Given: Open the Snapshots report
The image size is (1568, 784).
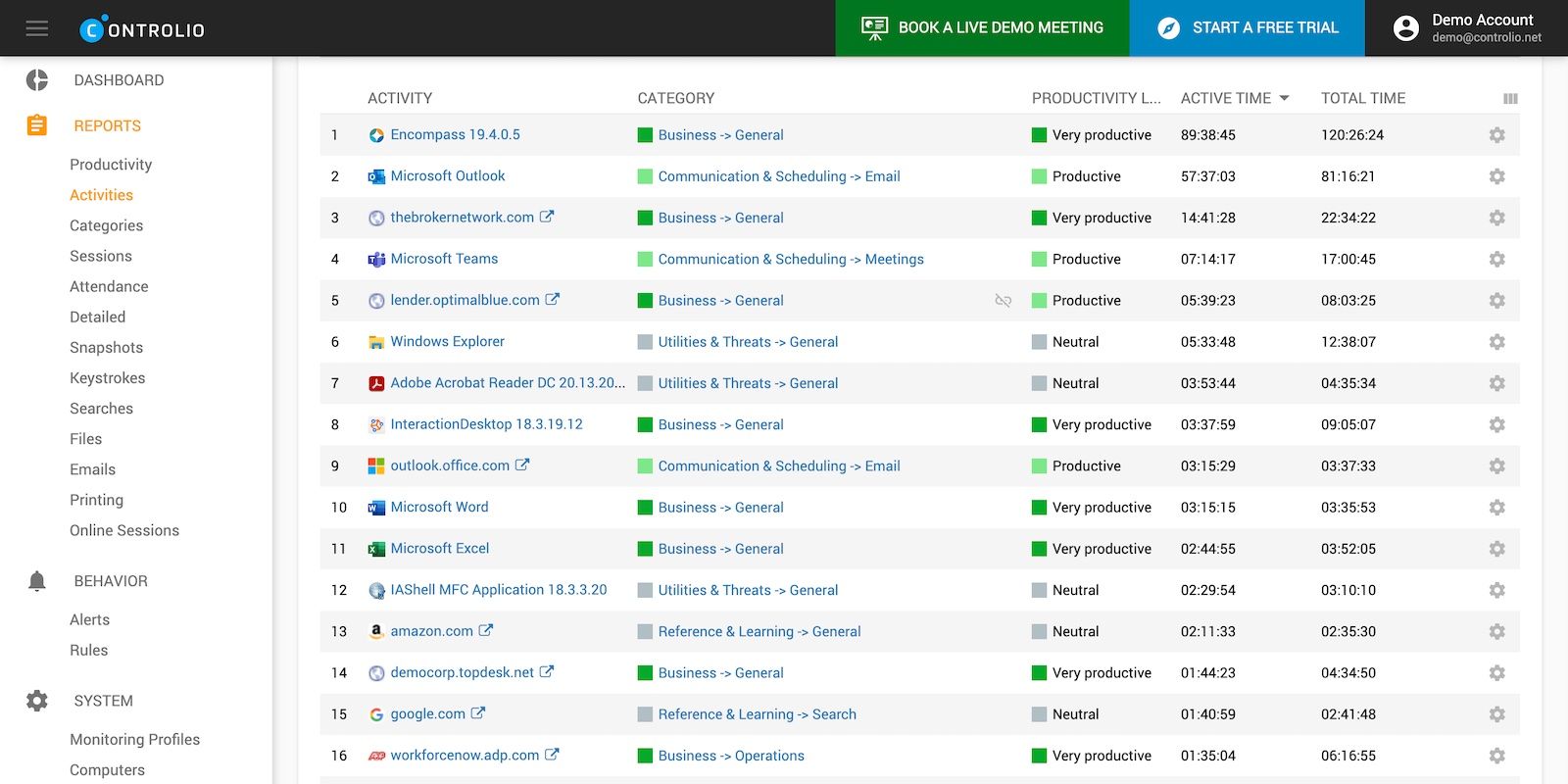Looking at the screenshot, I should point(106,347).
